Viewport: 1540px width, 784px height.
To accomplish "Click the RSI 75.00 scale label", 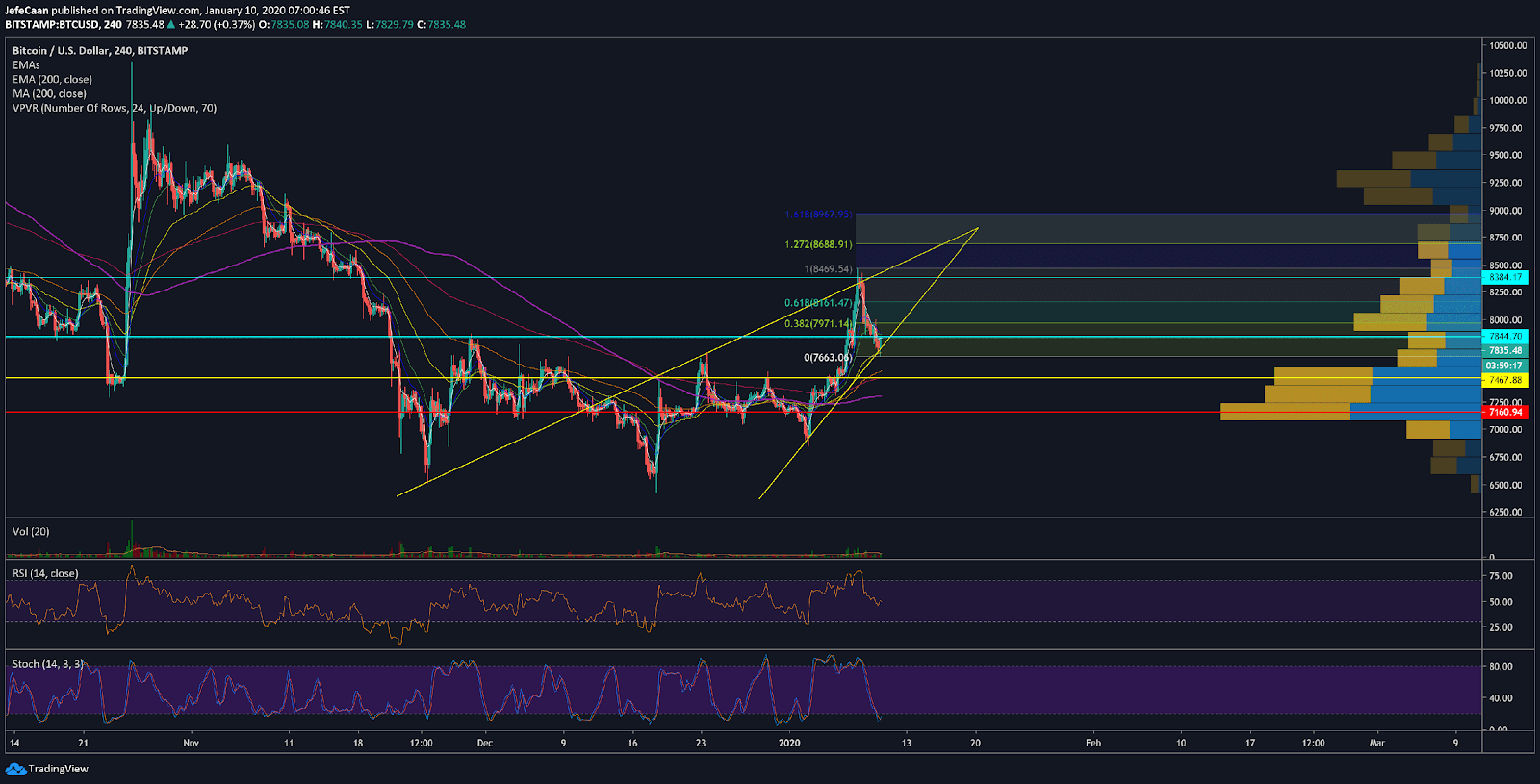I will click(x=1501, y=576).
